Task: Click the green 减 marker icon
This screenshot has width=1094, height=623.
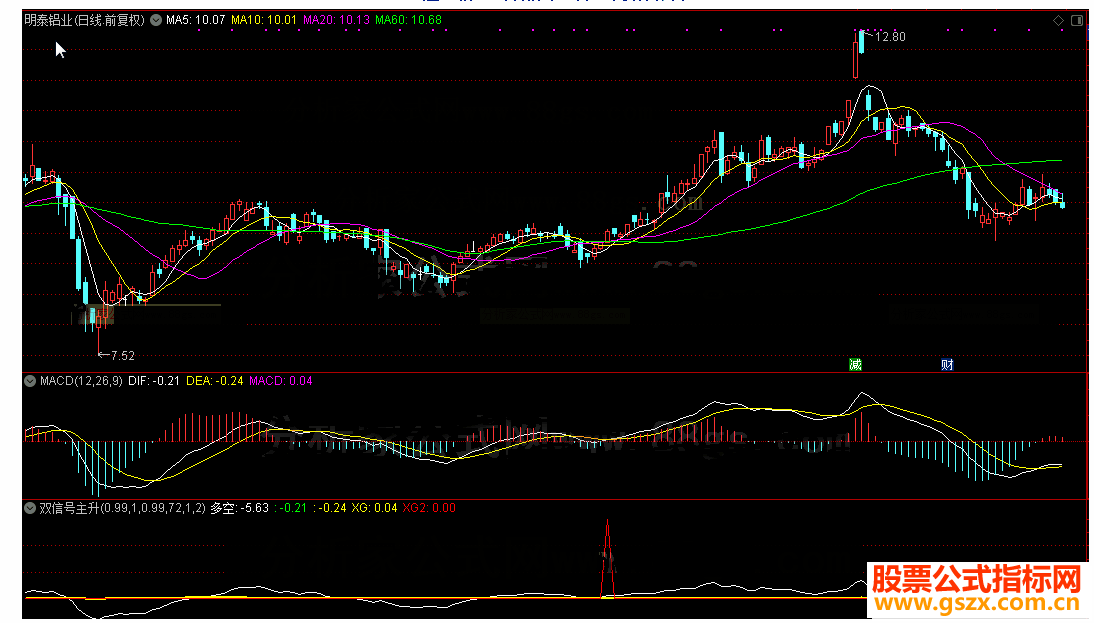Action: coord(855,364)
